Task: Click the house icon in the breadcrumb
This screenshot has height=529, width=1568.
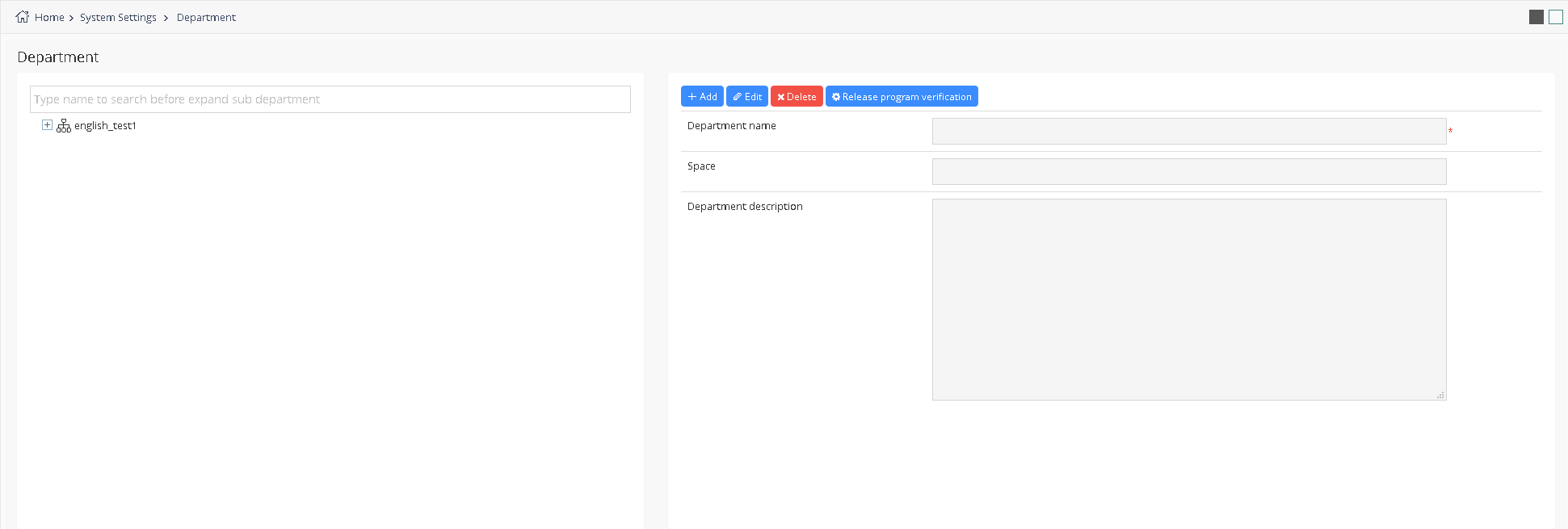Action: [22, 17]
